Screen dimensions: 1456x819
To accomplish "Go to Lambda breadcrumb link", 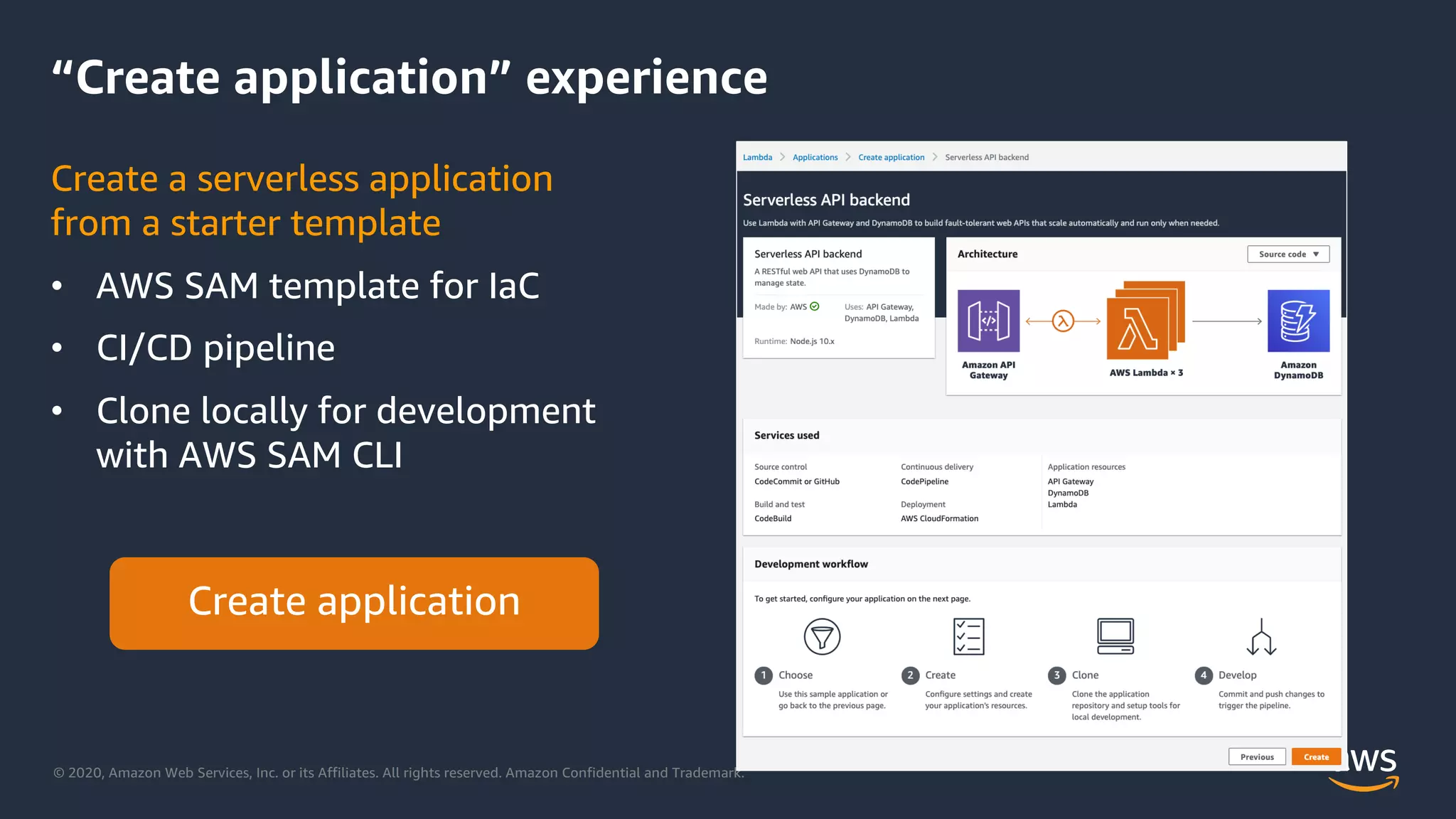I will 757,157.
